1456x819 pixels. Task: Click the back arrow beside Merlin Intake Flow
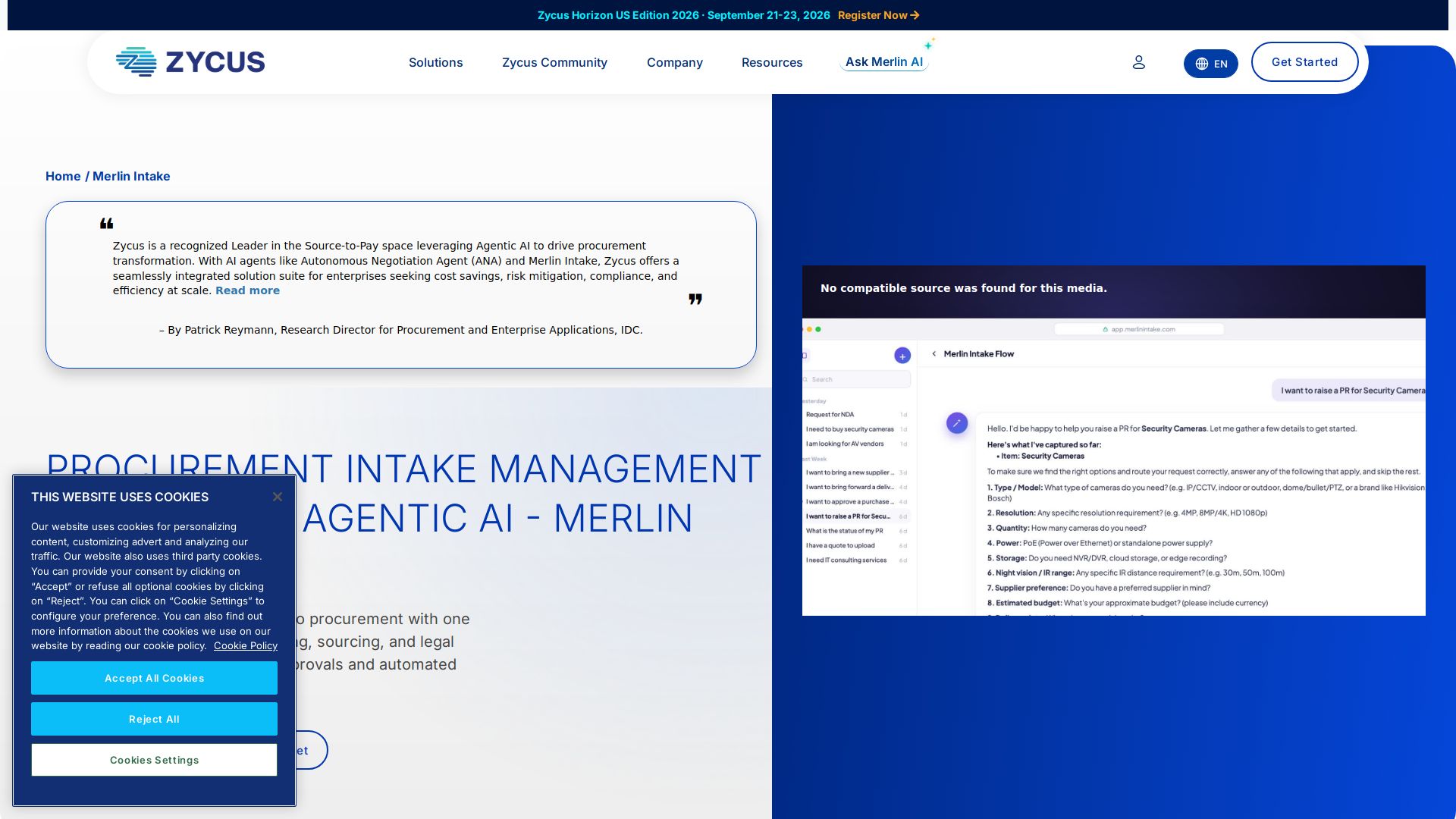tap(934, 353)
